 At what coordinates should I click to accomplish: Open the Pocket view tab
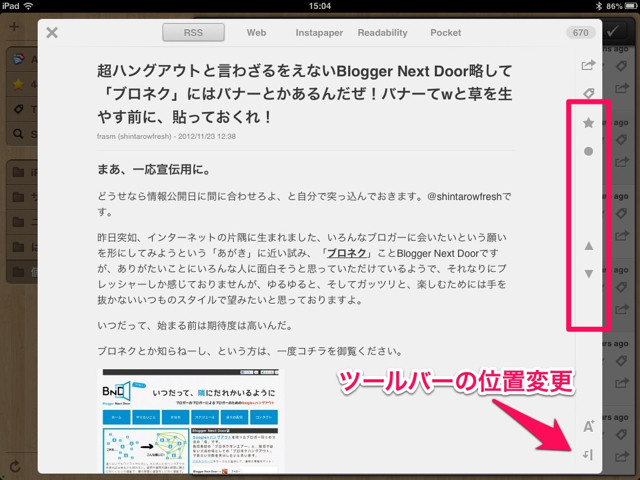(445, 33)
